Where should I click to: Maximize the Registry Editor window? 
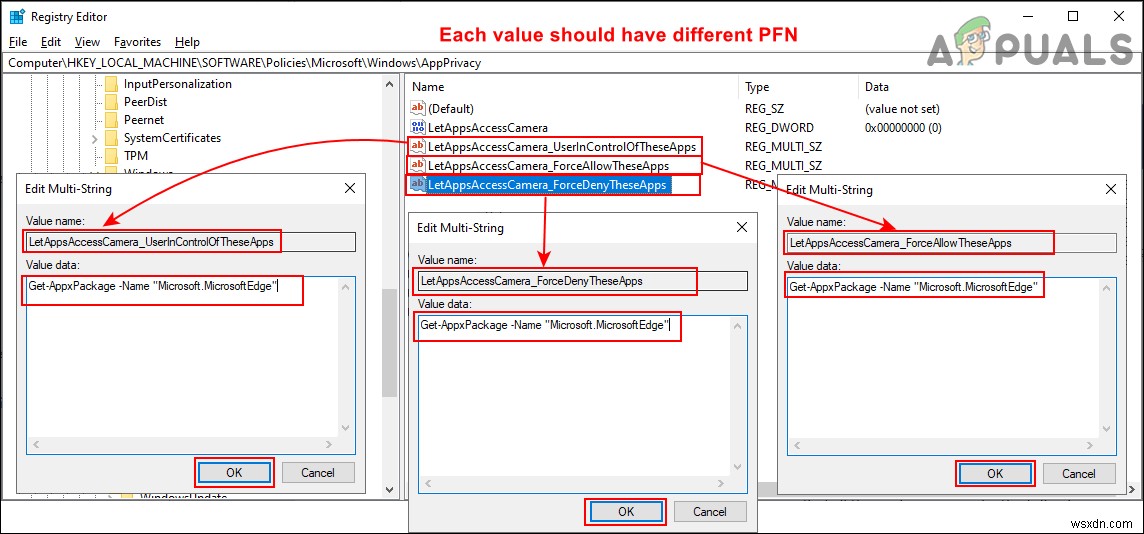tap(1072, 16)
